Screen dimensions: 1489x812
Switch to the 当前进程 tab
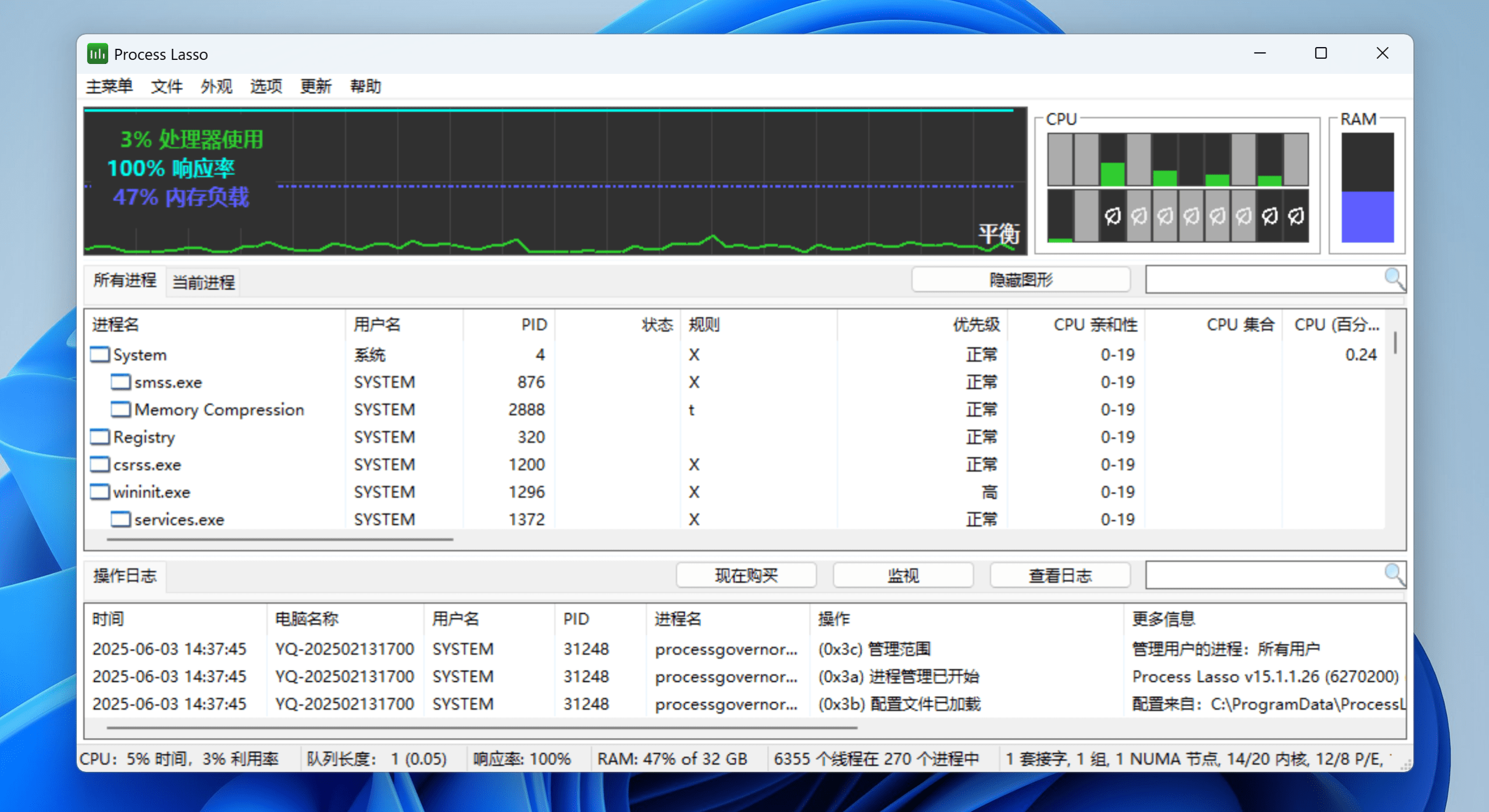coord(204,282)
